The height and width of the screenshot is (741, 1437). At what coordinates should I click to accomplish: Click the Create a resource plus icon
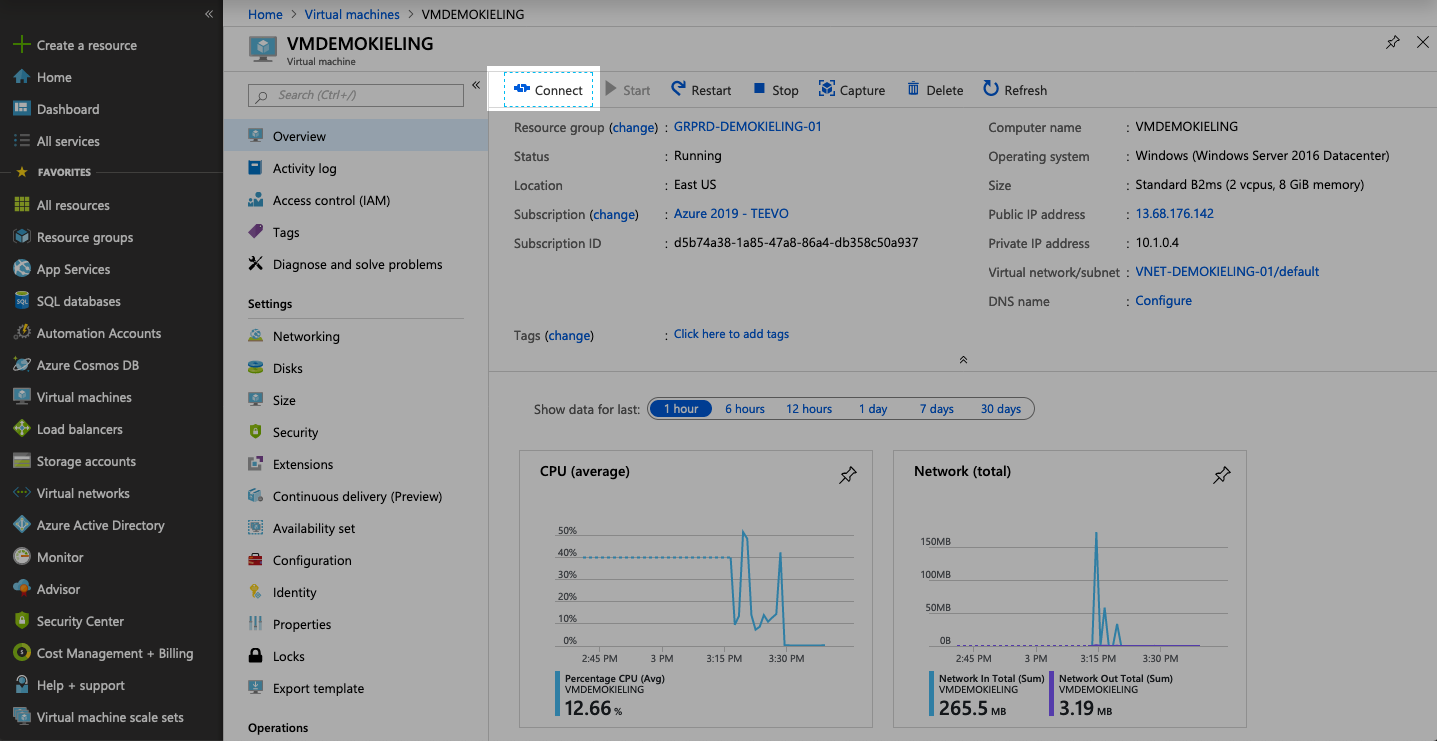(21, 45)
